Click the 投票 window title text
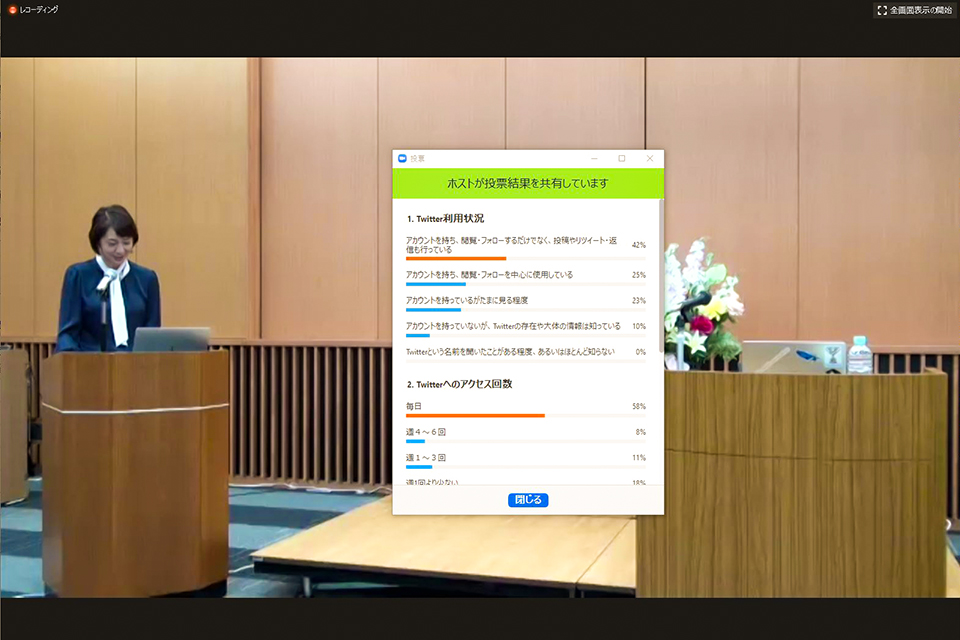Screen dimensions: 960x640 [418, 159]
